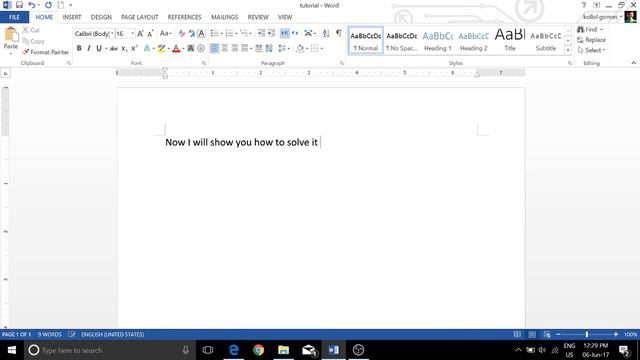Viewport: 640px width, 360px height.
Task: Insert enclosed characters icon
Action: (x=201, y=48)
